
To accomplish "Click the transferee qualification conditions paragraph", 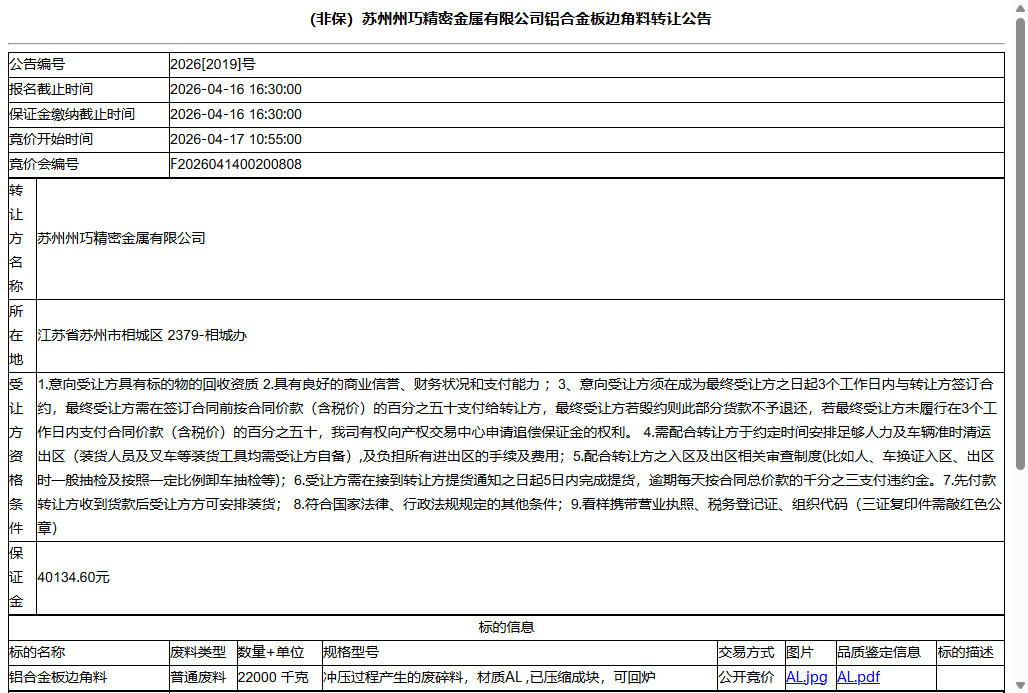I will pyautogui.click(x=519, y=456).
